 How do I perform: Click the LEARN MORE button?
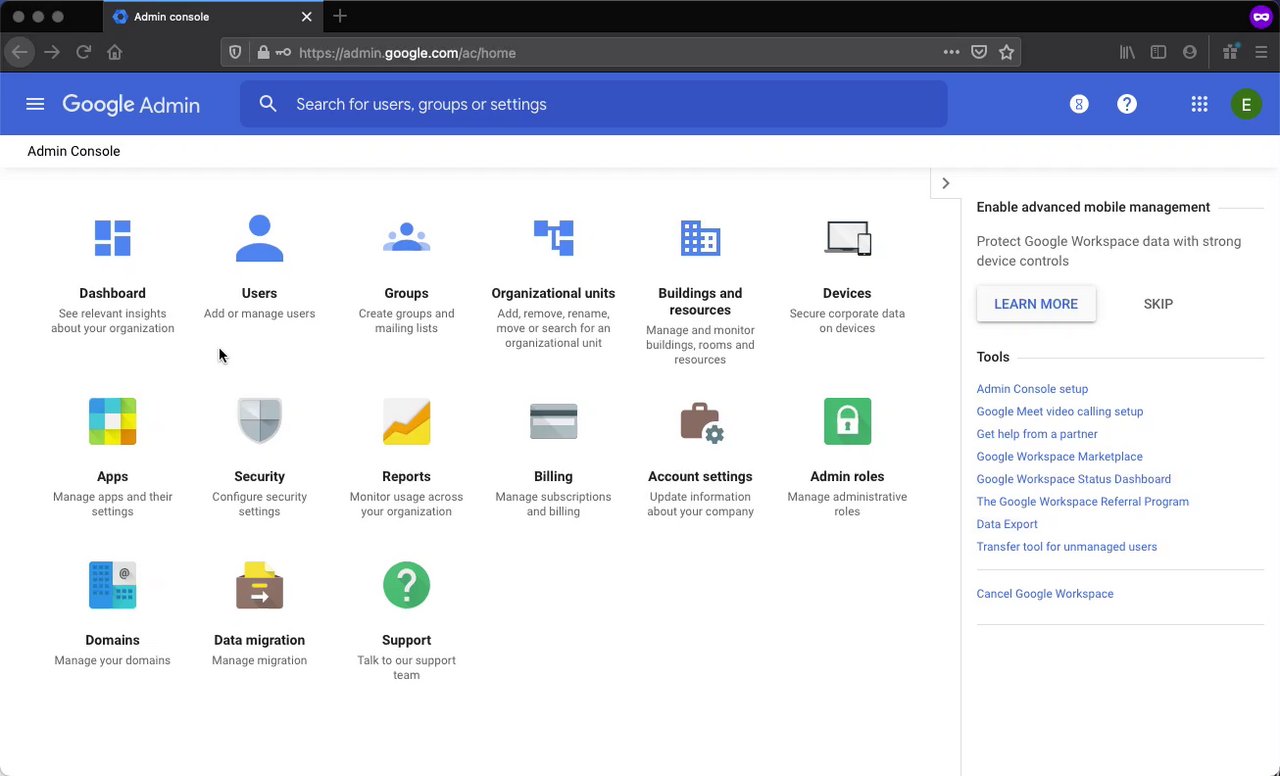[x=1036, y=304]
